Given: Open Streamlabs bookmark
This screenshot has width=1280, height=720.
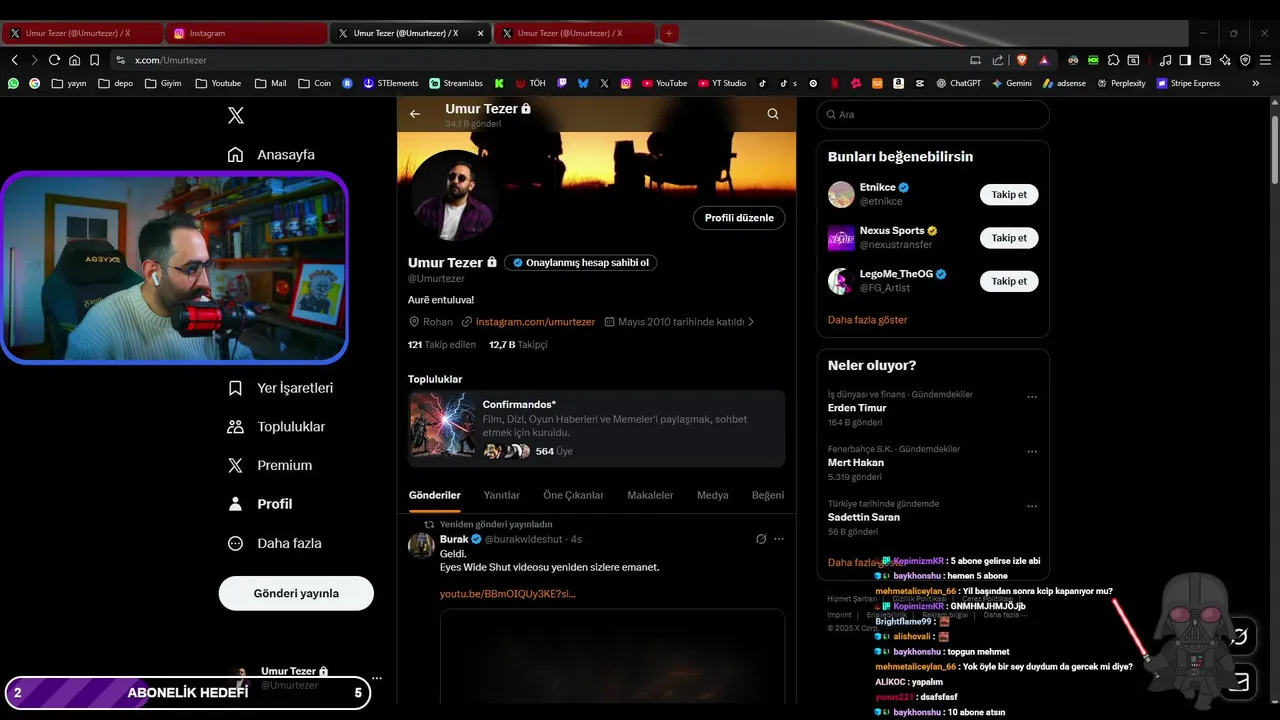Looking at the screenshot, I should (x=456, y=83).
